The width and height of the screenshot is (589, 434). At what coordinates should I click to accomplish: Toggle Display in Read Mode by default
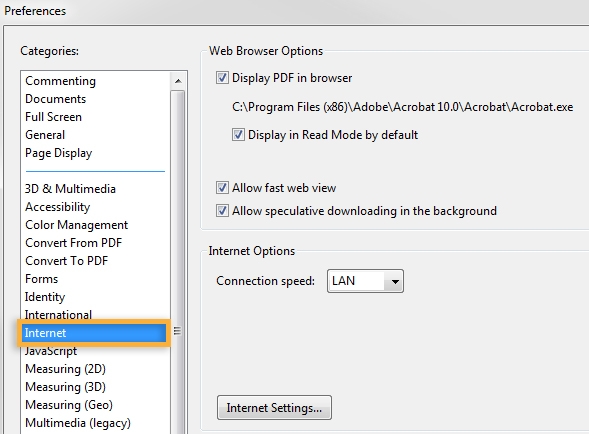[x=238, y=135]
